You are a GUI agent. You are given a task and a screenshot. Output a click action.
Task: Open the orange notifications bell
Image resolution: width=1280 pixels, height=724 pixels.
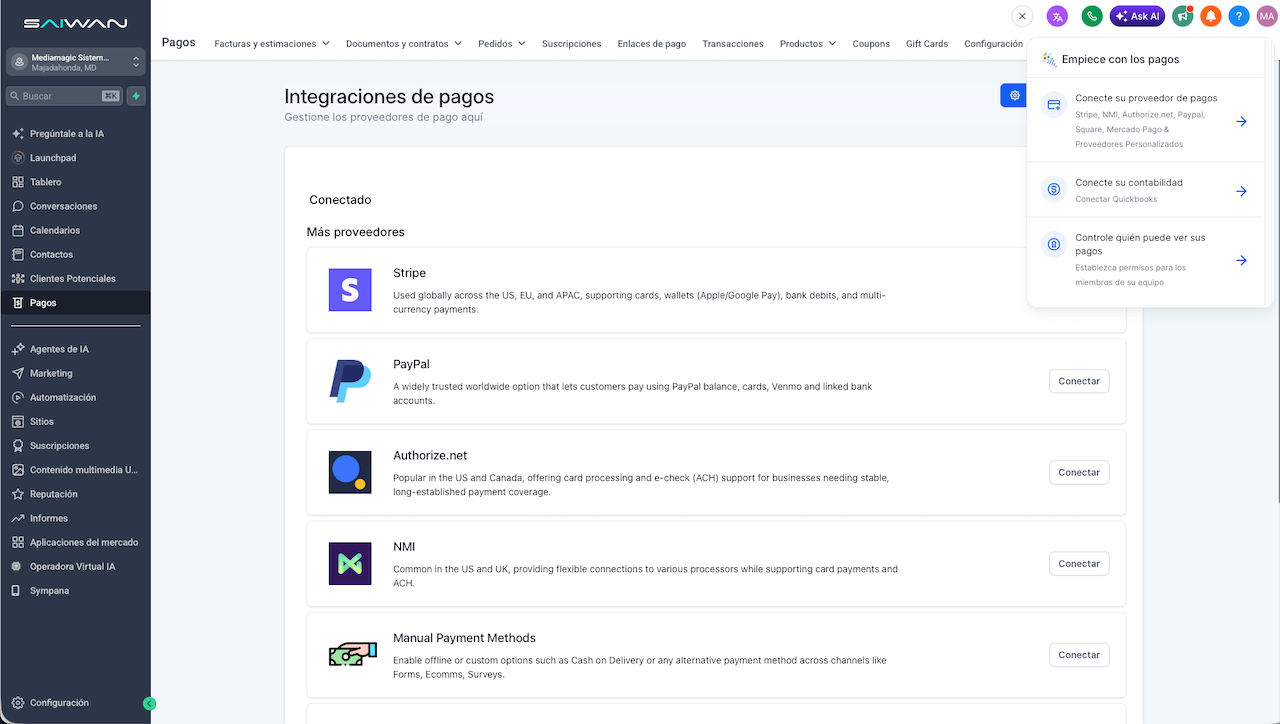(1211, 16)
